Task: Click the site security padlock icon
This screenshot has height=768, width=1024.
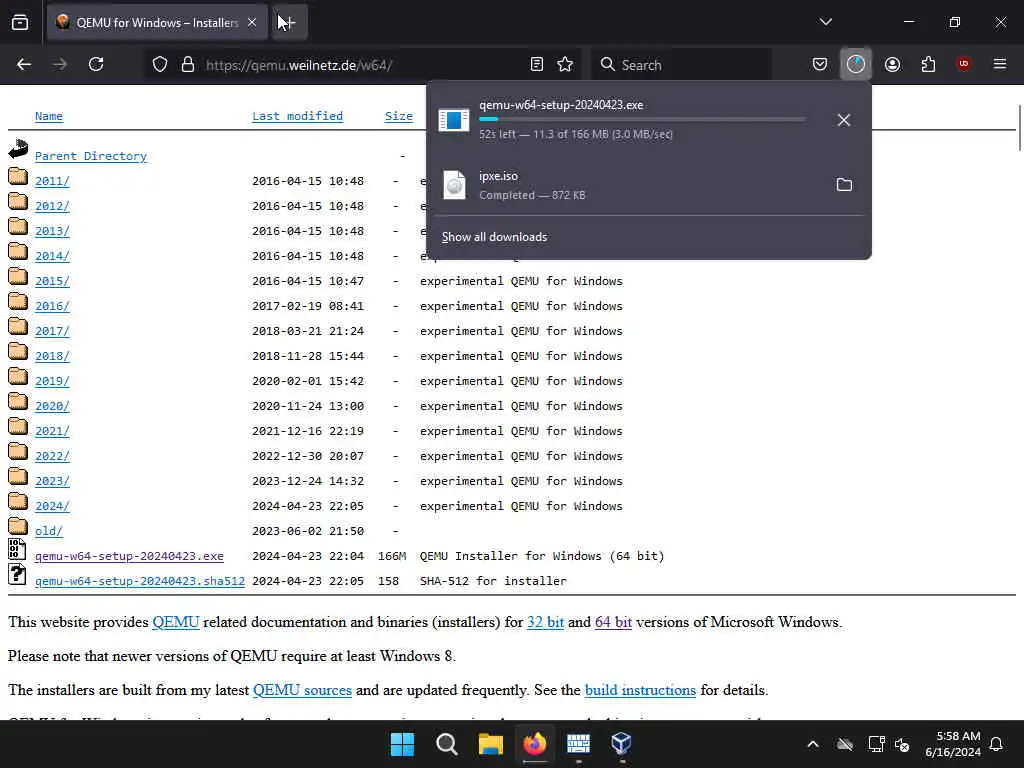Action: point(188,64)
